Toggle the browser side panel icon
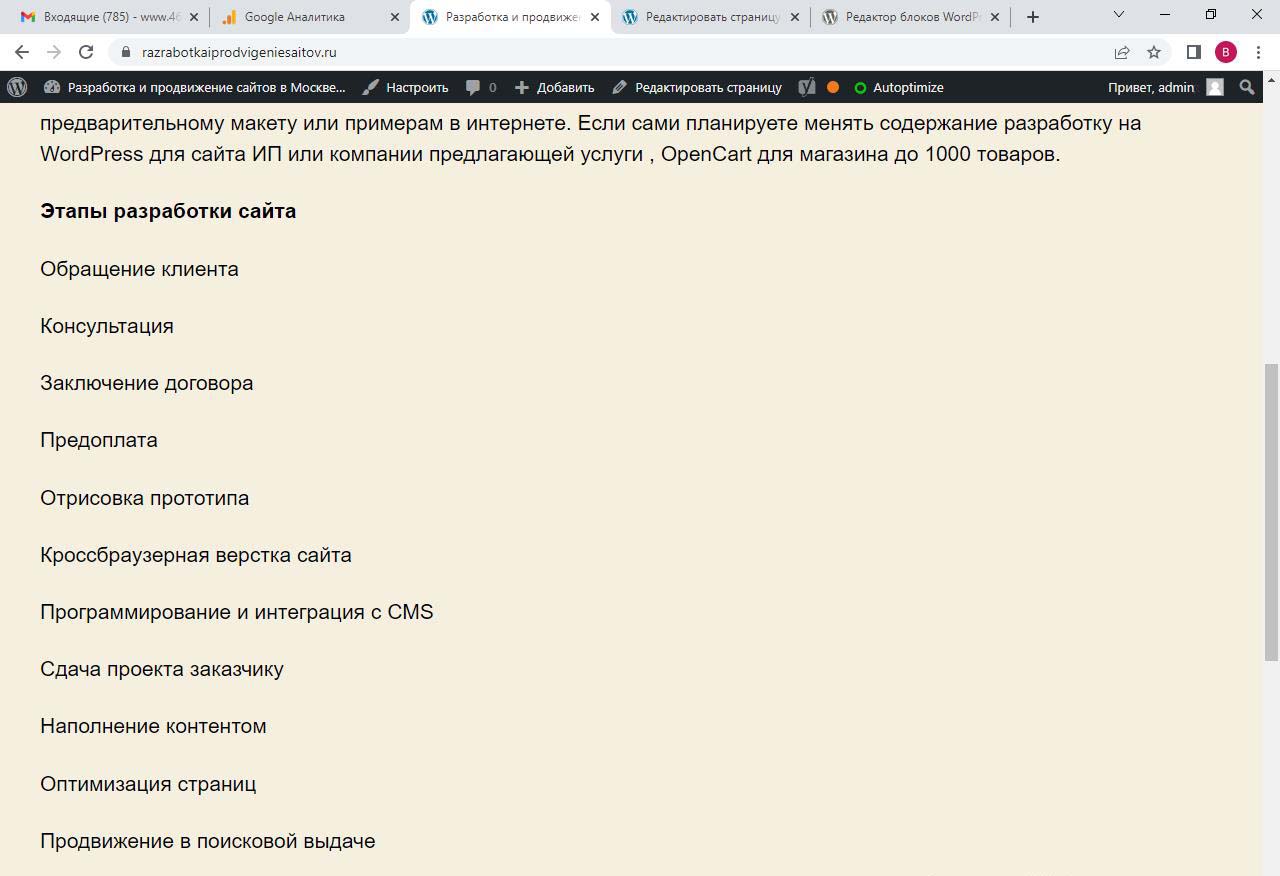 1193,52
